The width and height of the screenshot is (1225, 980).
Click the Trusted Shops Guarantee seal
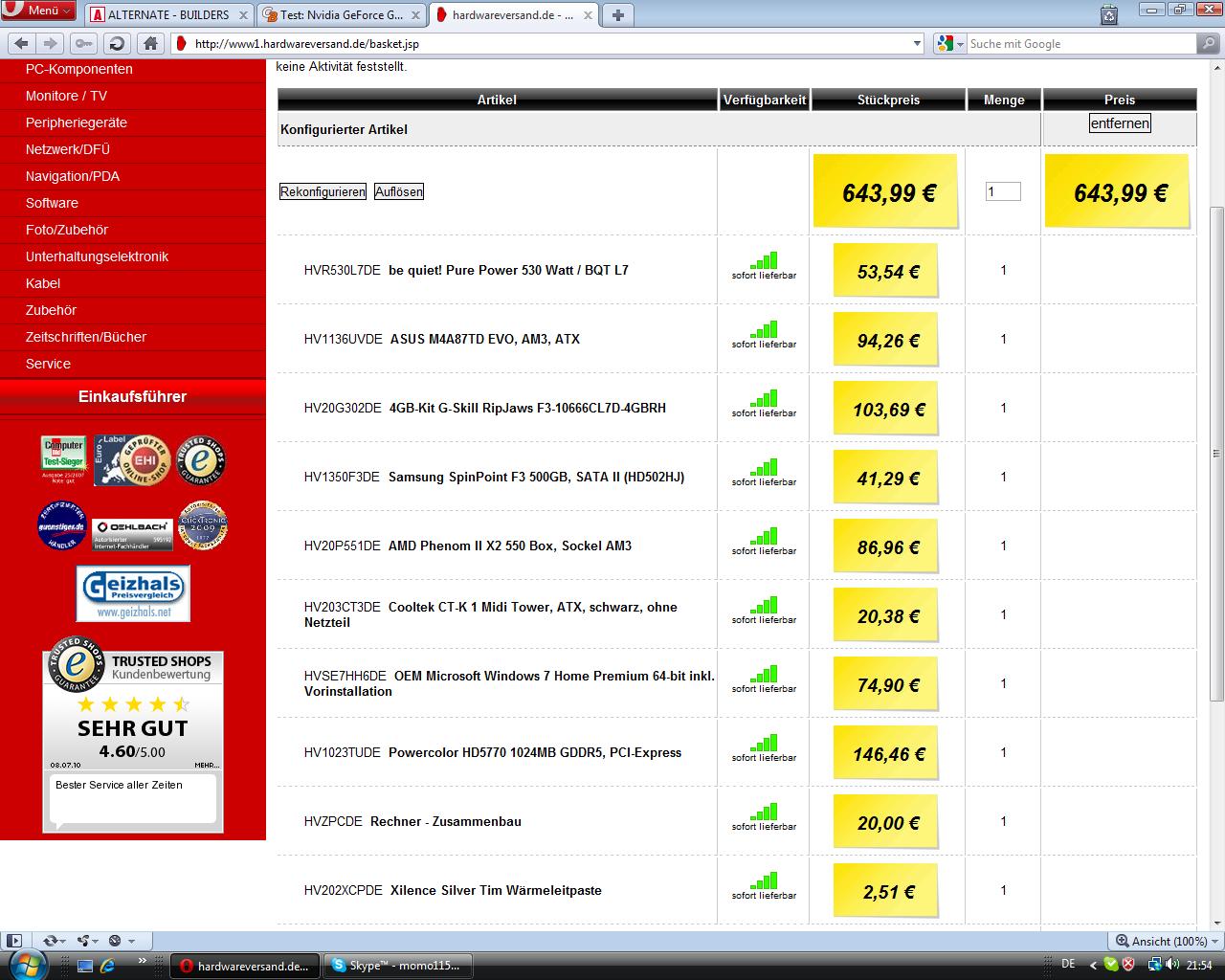[200, 460]
